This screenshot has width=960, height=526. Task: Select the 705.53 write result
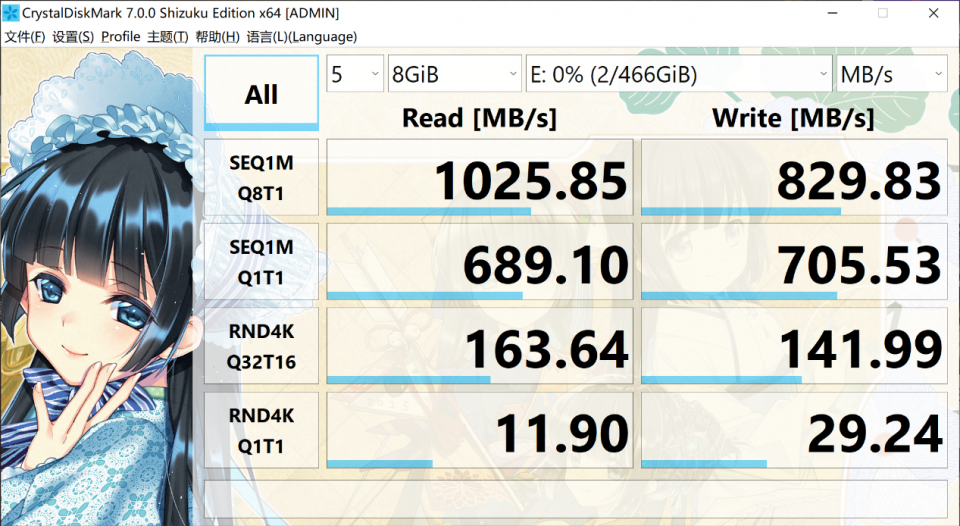point(794,262)
